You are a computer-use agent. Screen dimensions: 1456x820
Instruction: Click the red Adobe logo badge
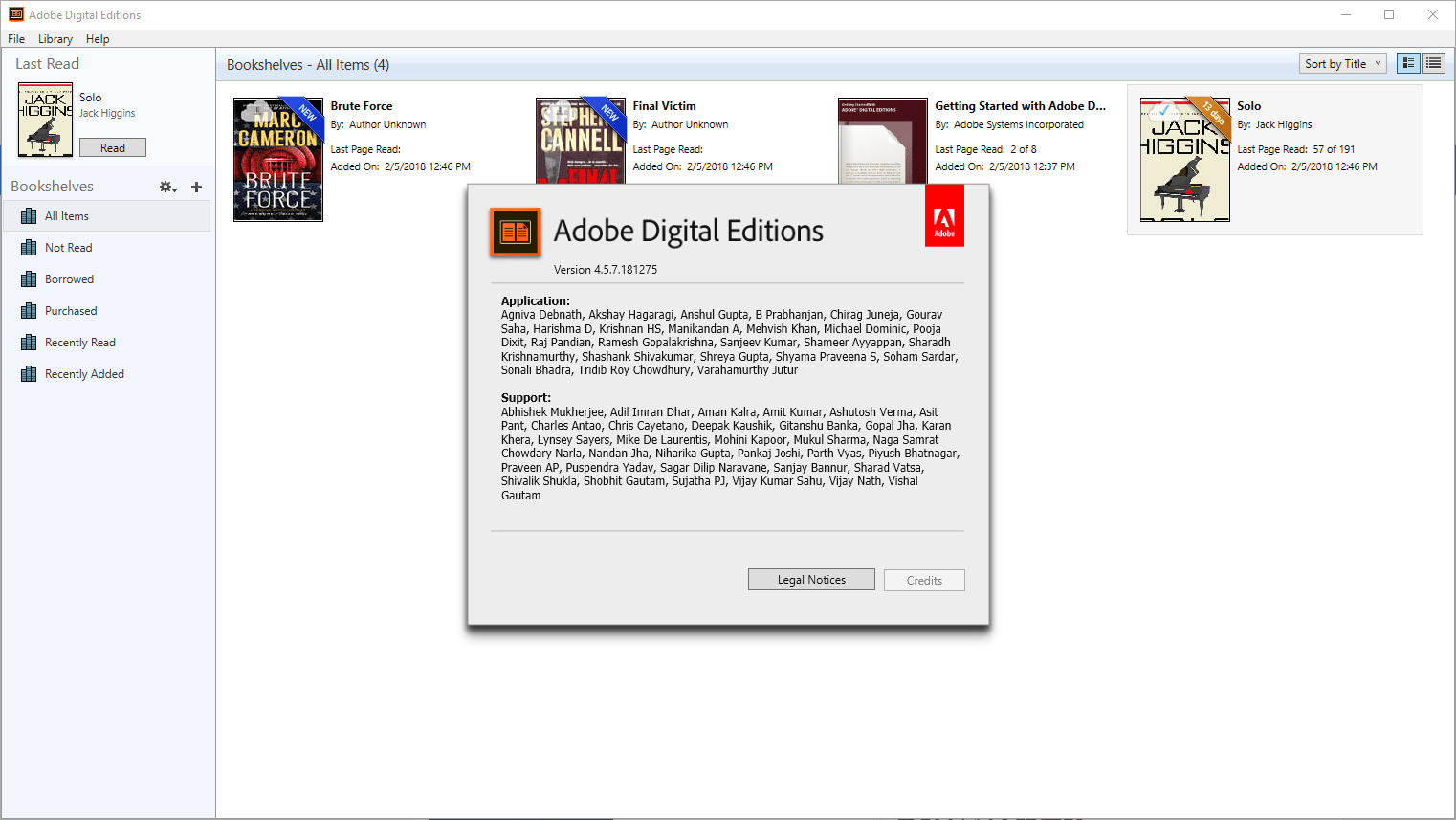coord(944,216)
